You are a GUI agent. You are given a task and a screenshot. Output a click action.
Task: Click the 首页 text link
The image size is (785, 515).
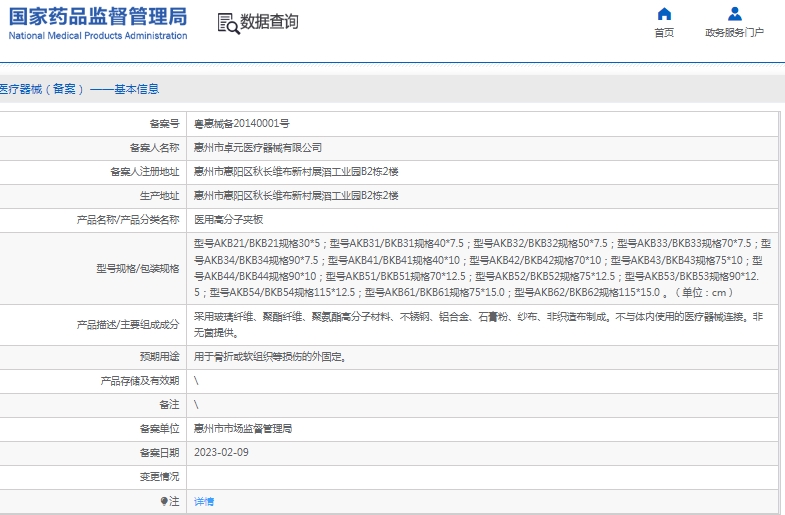pos(664,33)
